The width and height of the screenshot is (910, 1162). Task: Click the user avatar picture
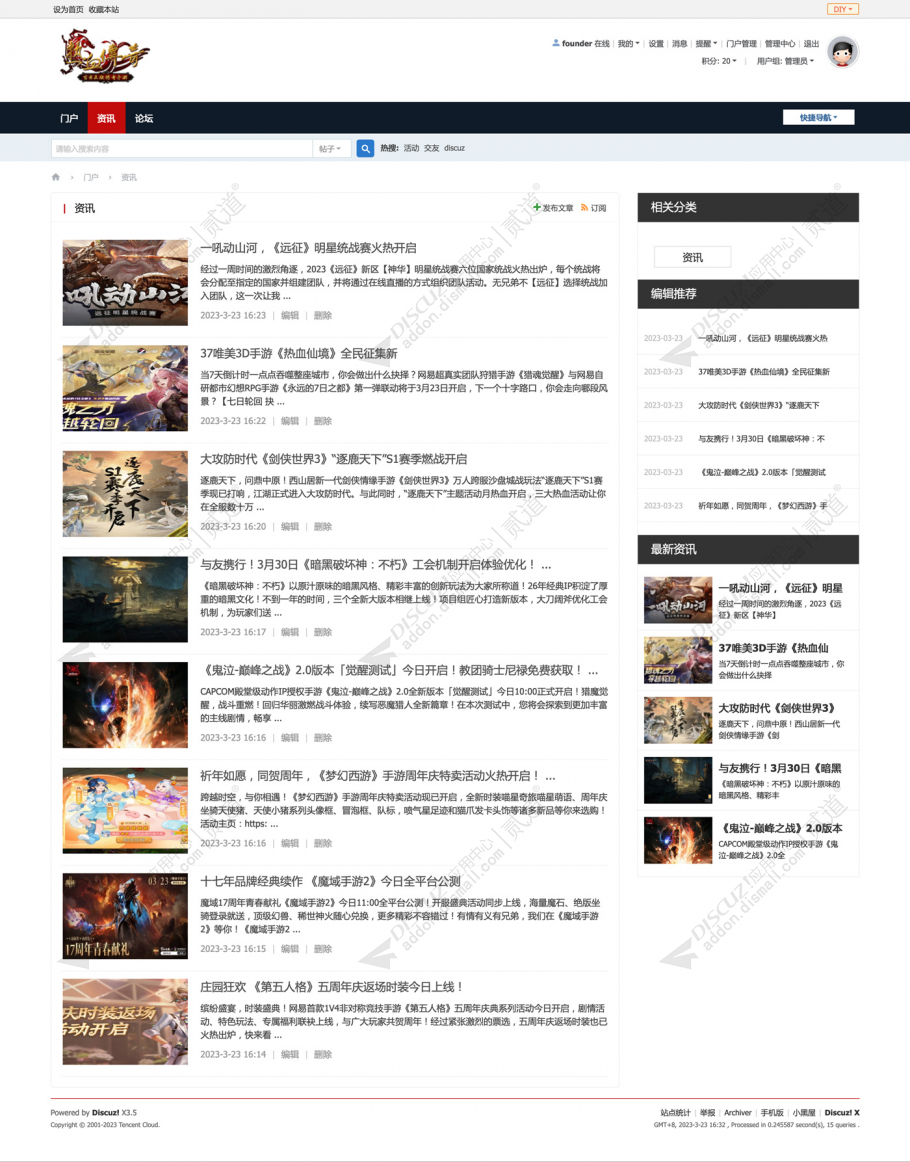843,52
